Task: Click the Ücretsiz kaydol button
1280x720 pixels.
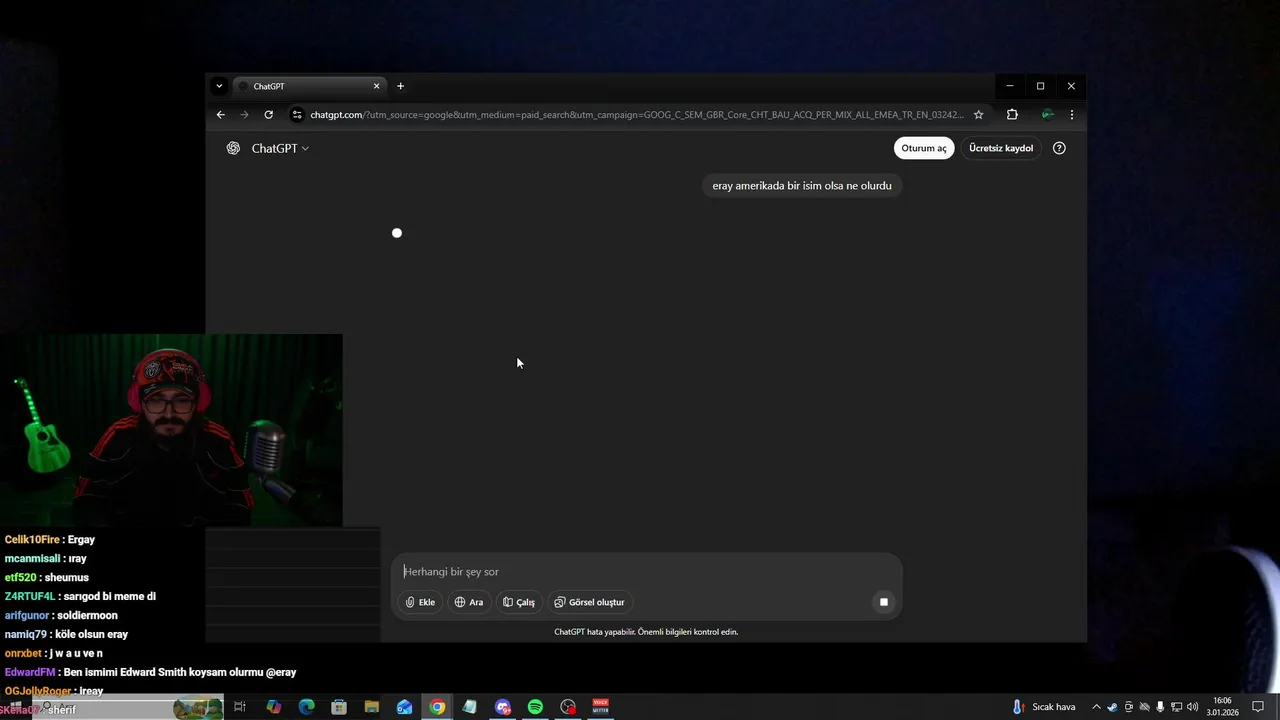Action: point(1001,148)
